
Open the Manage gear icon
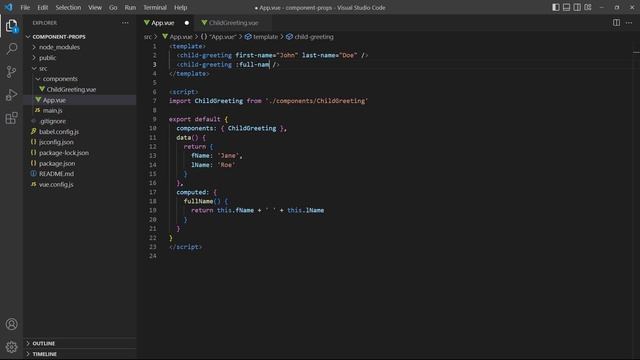coord(11,347)
